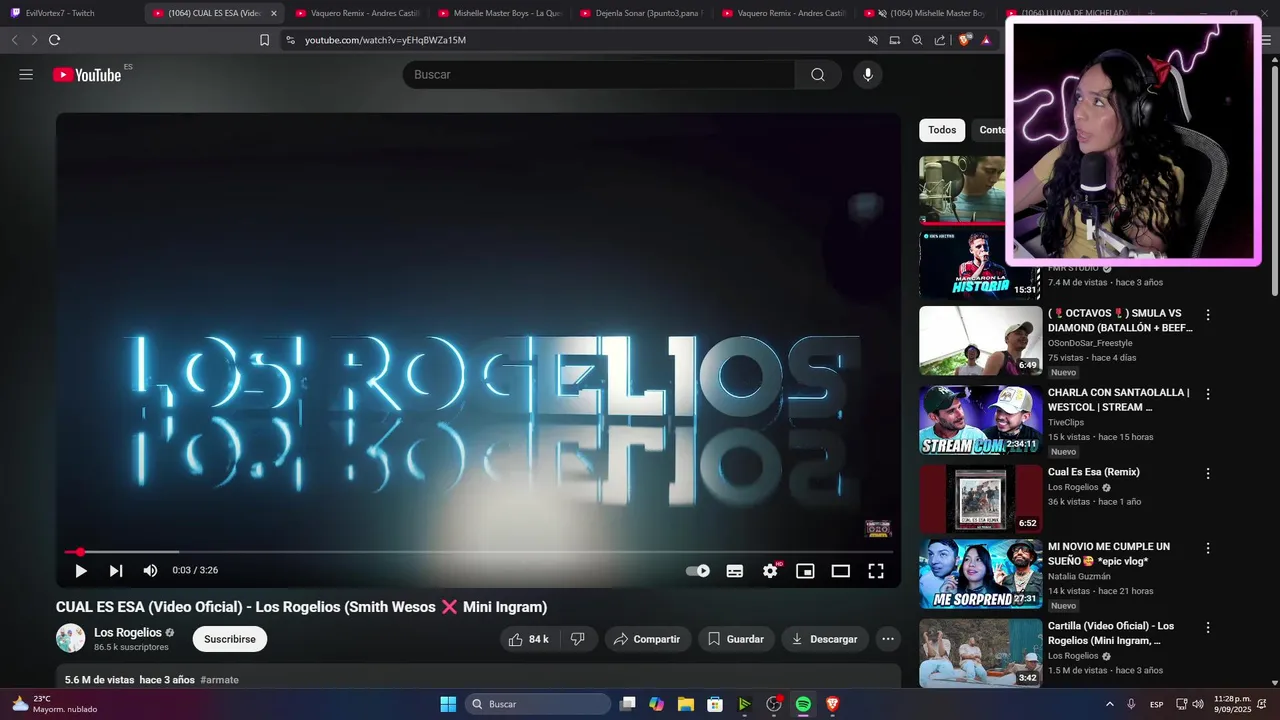Screen dimensions: 1280x720
Task: Open options for Cual Es Esa (Remix)
Action: 1208,473
